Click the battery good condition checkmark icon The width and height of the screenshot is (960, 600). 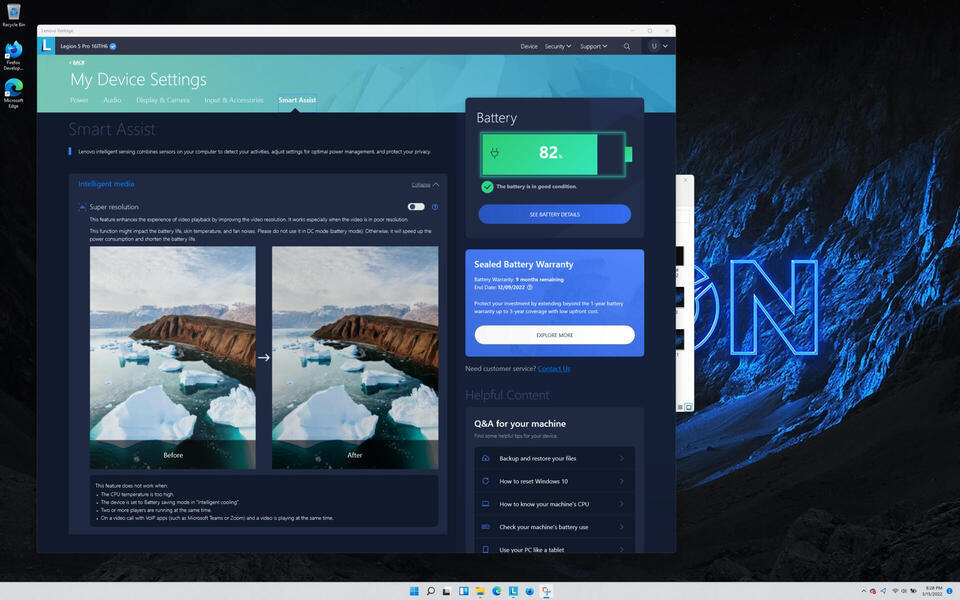487,187
